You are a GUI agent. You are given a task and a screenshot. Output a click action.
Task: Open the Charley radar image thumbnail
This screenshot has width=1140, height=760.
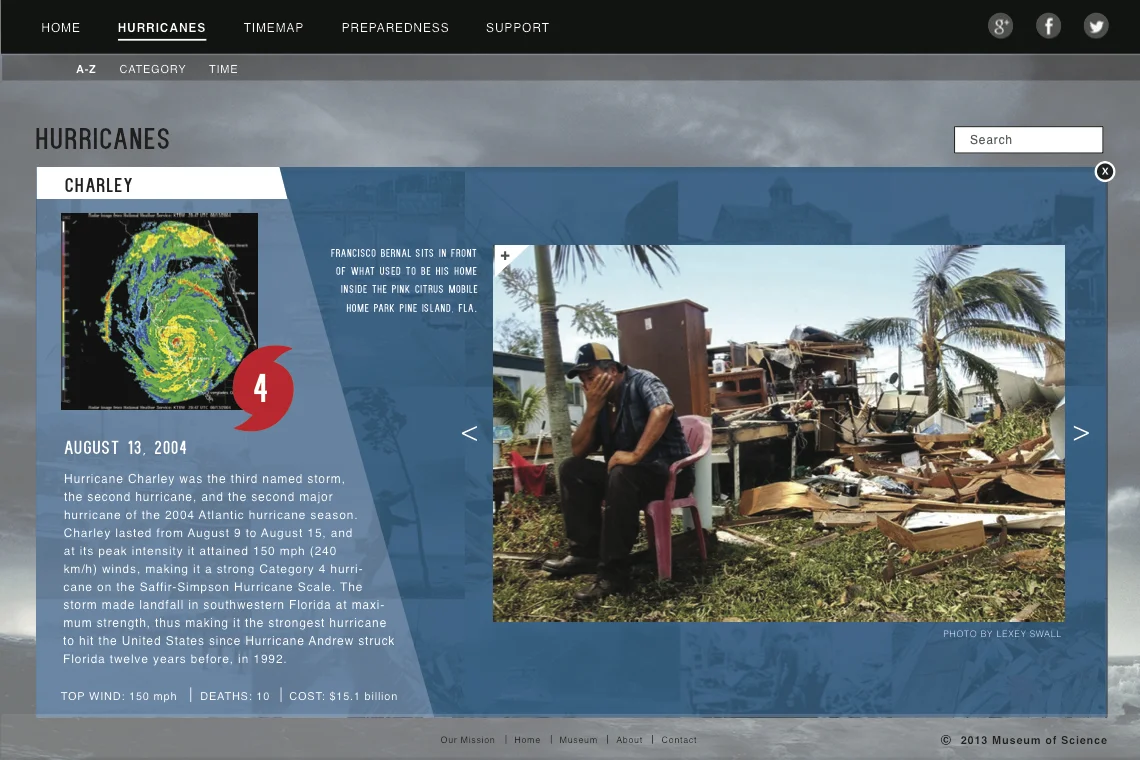(159, 311)
